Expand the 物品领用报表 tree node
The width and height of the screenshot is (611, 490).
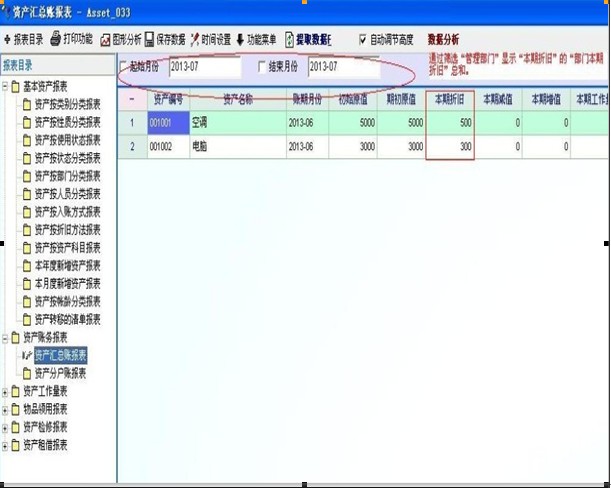[6, 408]
